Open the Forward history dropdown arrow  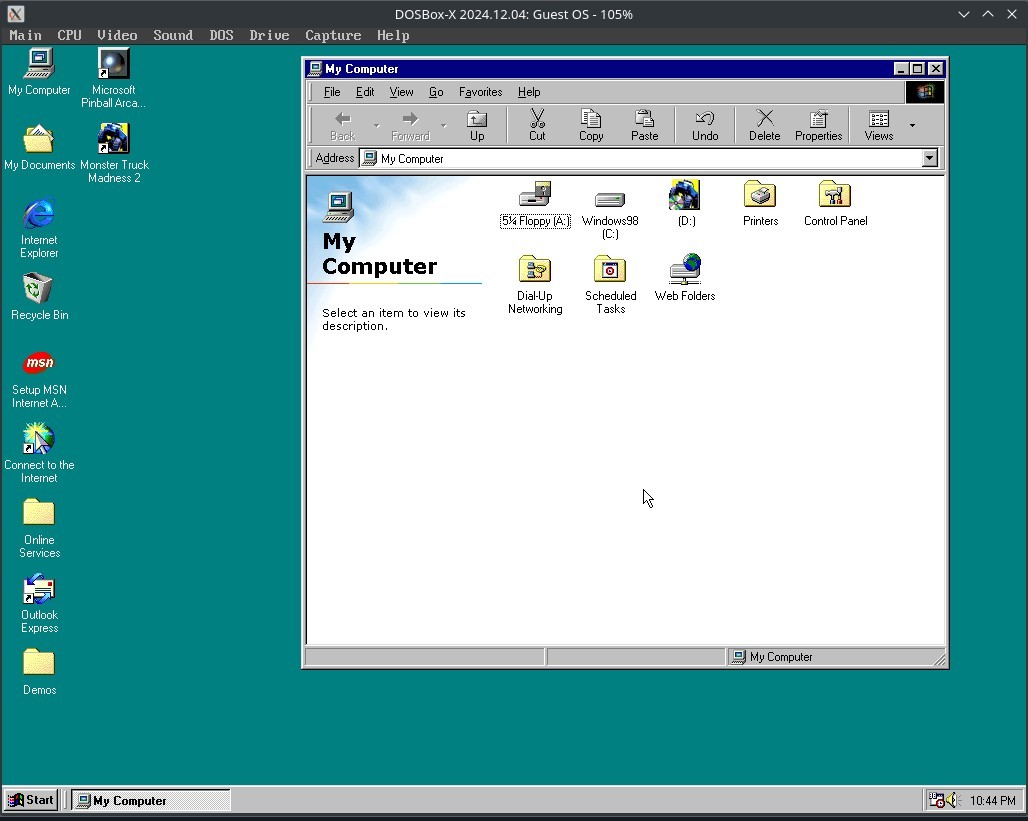coord(444,125)
